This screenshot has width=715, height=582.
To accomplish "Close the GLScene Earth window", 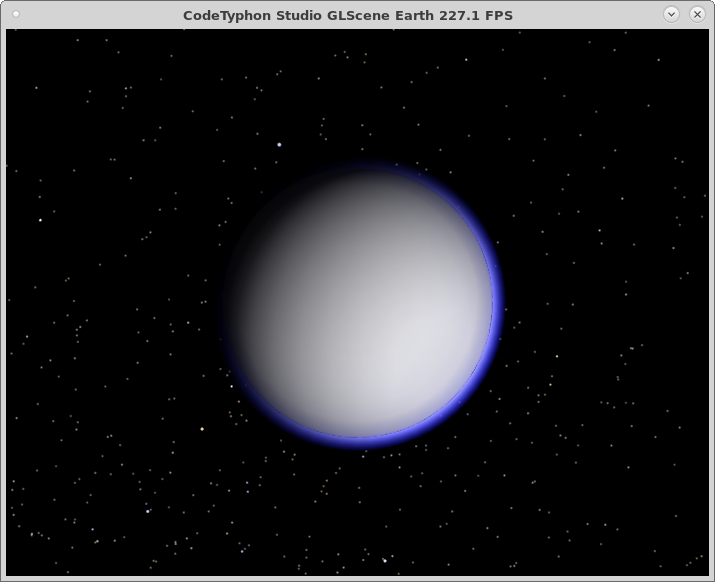I will pyautogui.click(x=697, y=15).
